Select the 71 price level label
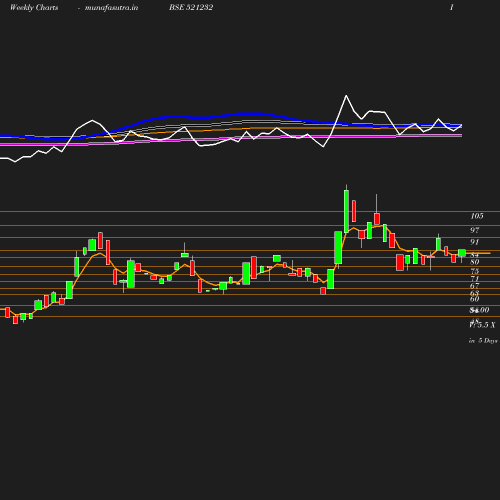 point(475,278)
